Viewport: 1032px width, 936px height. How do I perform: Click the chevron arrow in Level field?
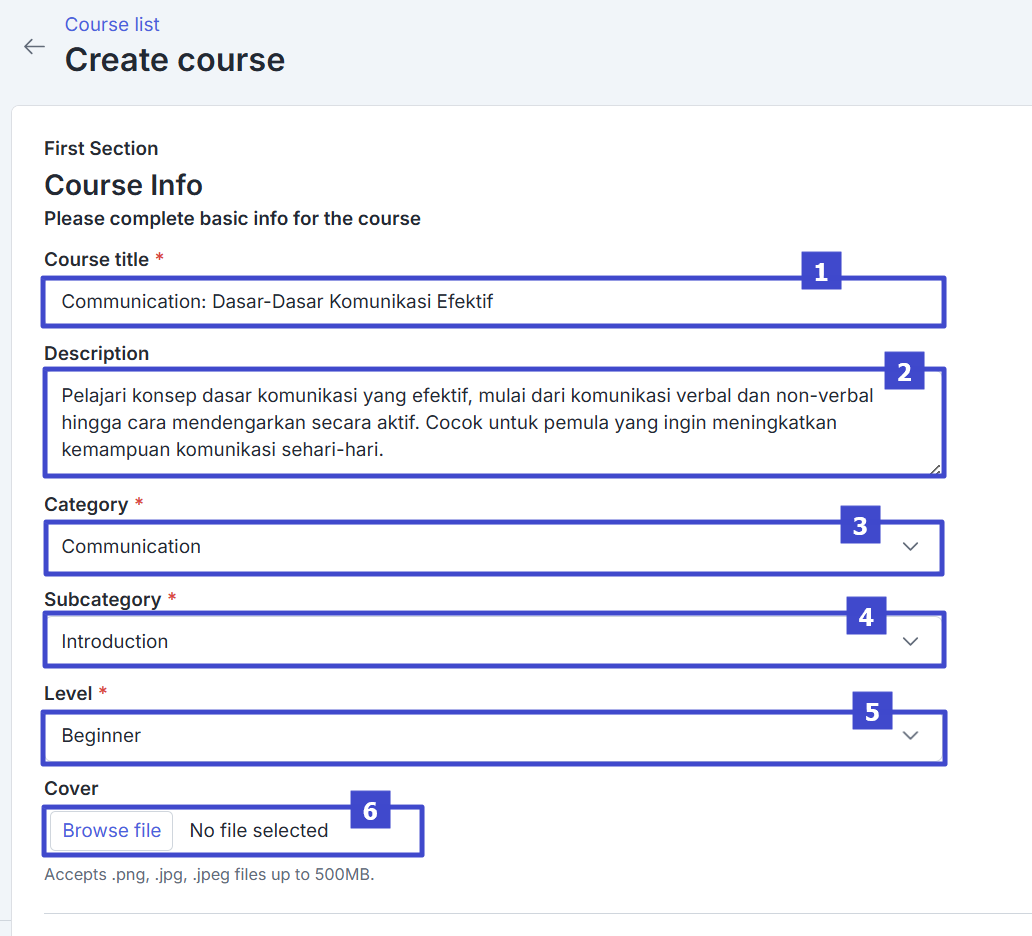[910, 736]
